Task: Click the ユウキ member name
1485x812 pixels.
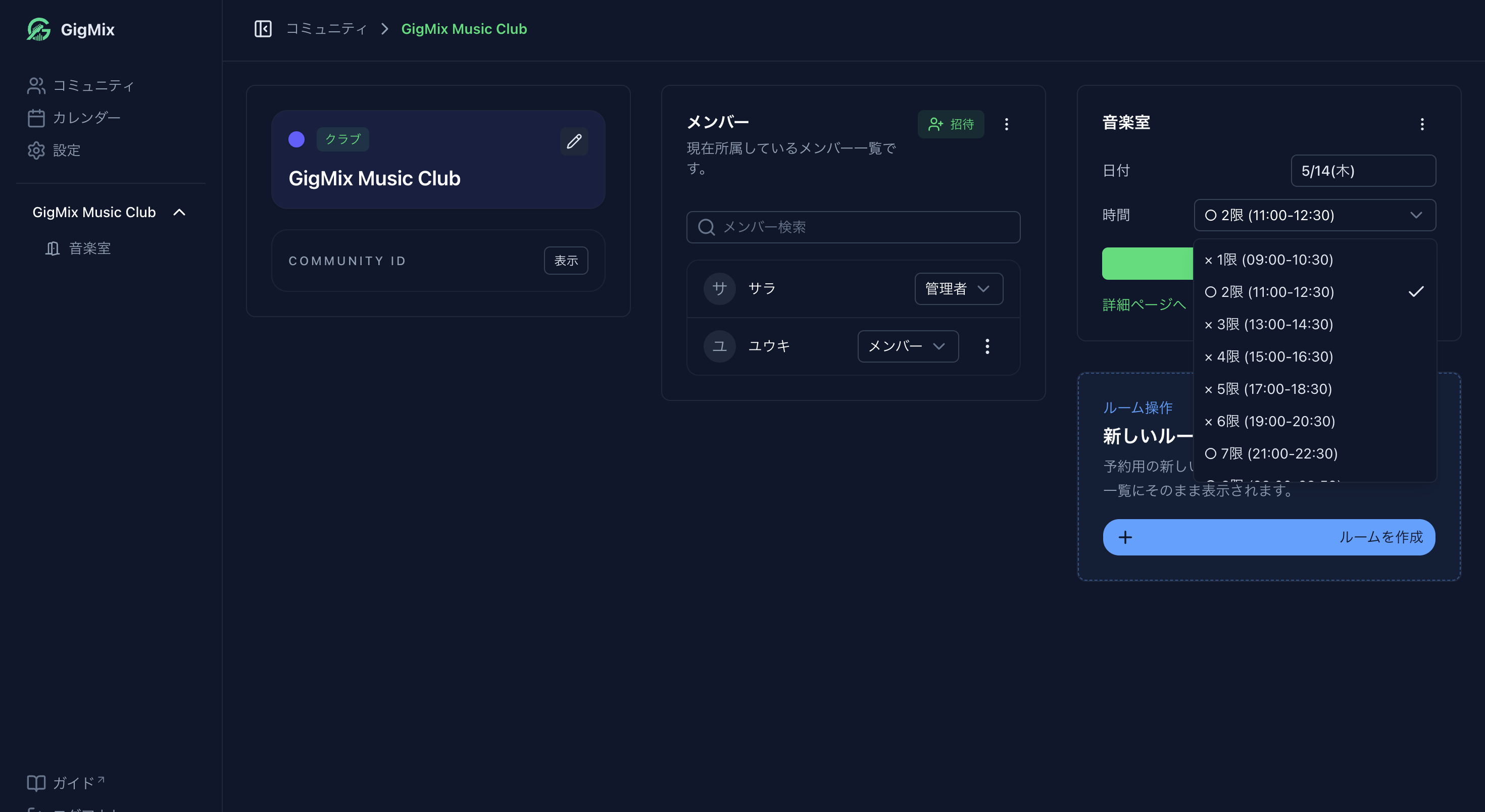Action: pos(768,346)
